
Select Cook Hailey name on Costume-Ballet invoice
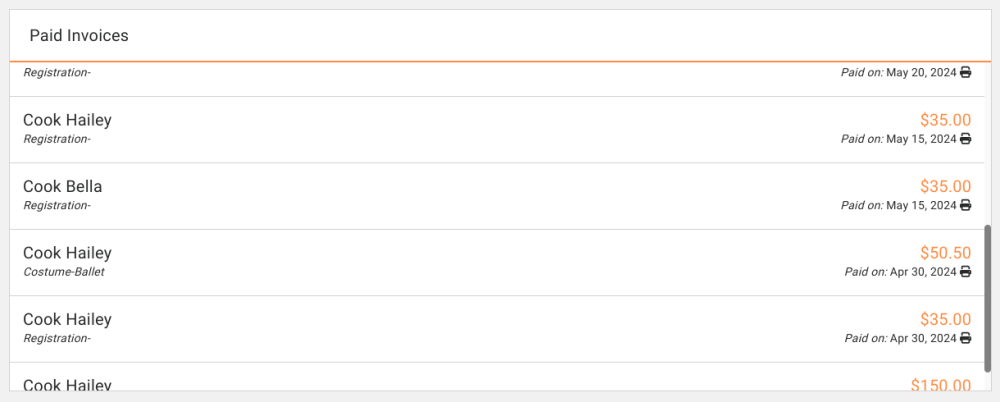coord(67,253)
